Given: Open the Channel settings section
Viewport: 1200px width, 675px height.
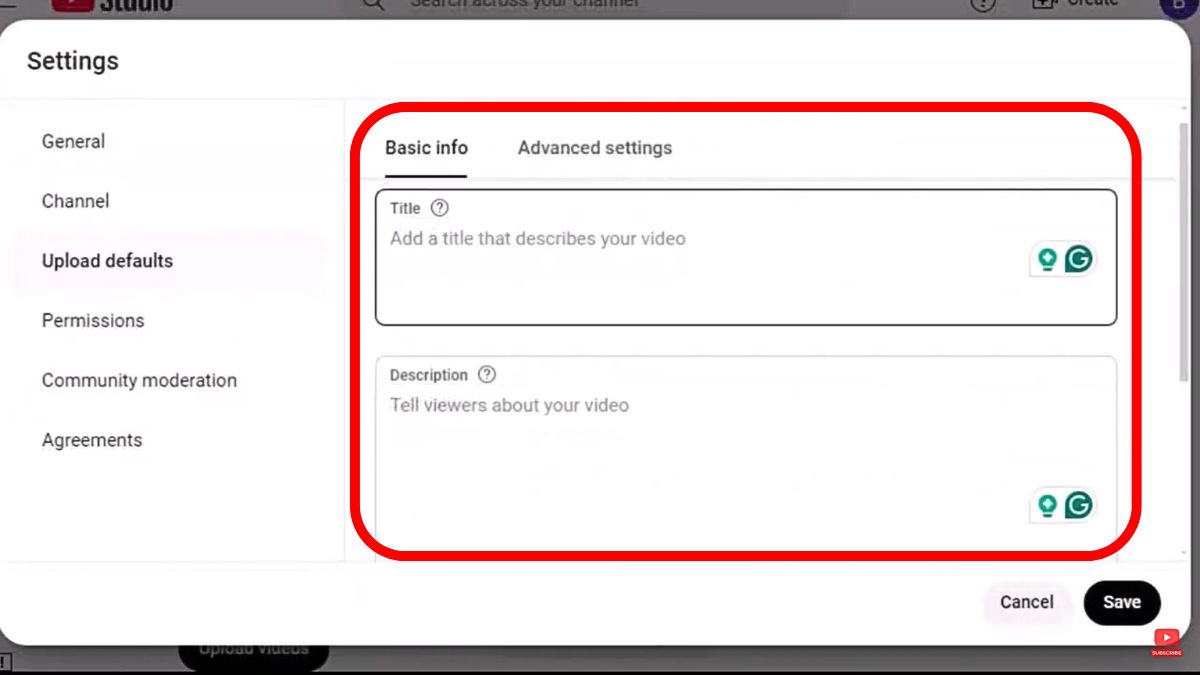Looking at the screenshot, I should click(x=75, y=201).
